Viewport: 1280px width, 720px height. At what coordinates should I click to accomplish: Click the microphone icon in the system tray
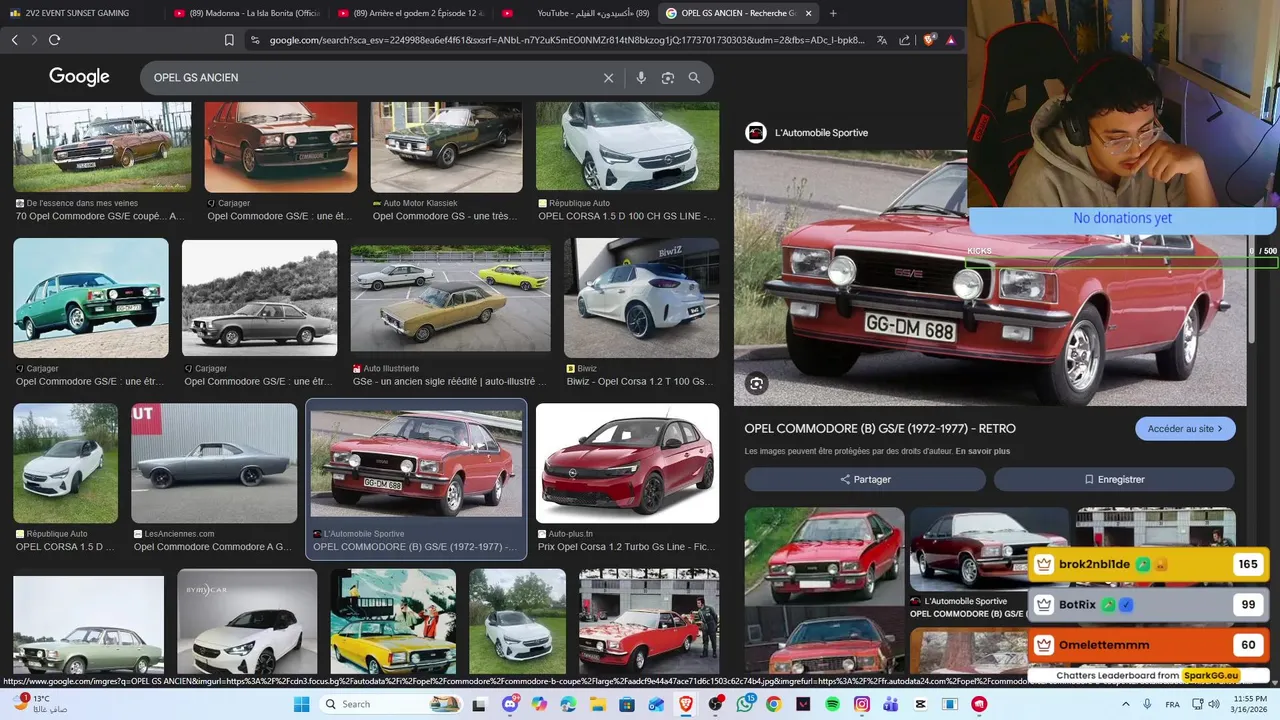[x=1147, y=704]
